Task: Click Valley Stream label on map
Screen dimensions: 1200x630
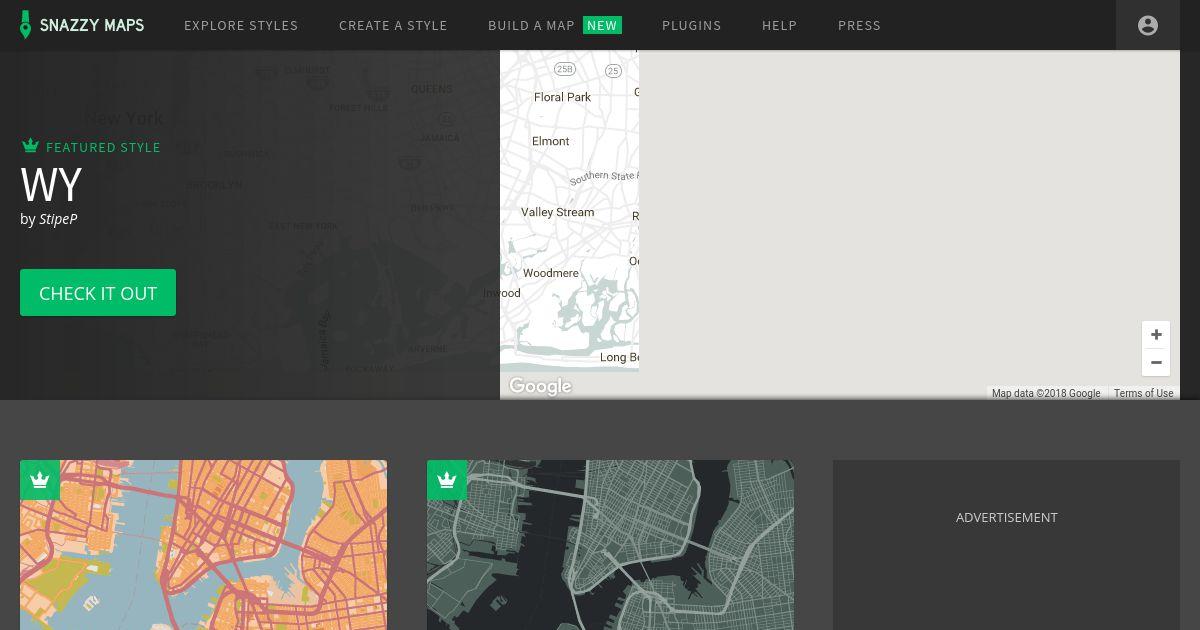Action: [557, 212]
